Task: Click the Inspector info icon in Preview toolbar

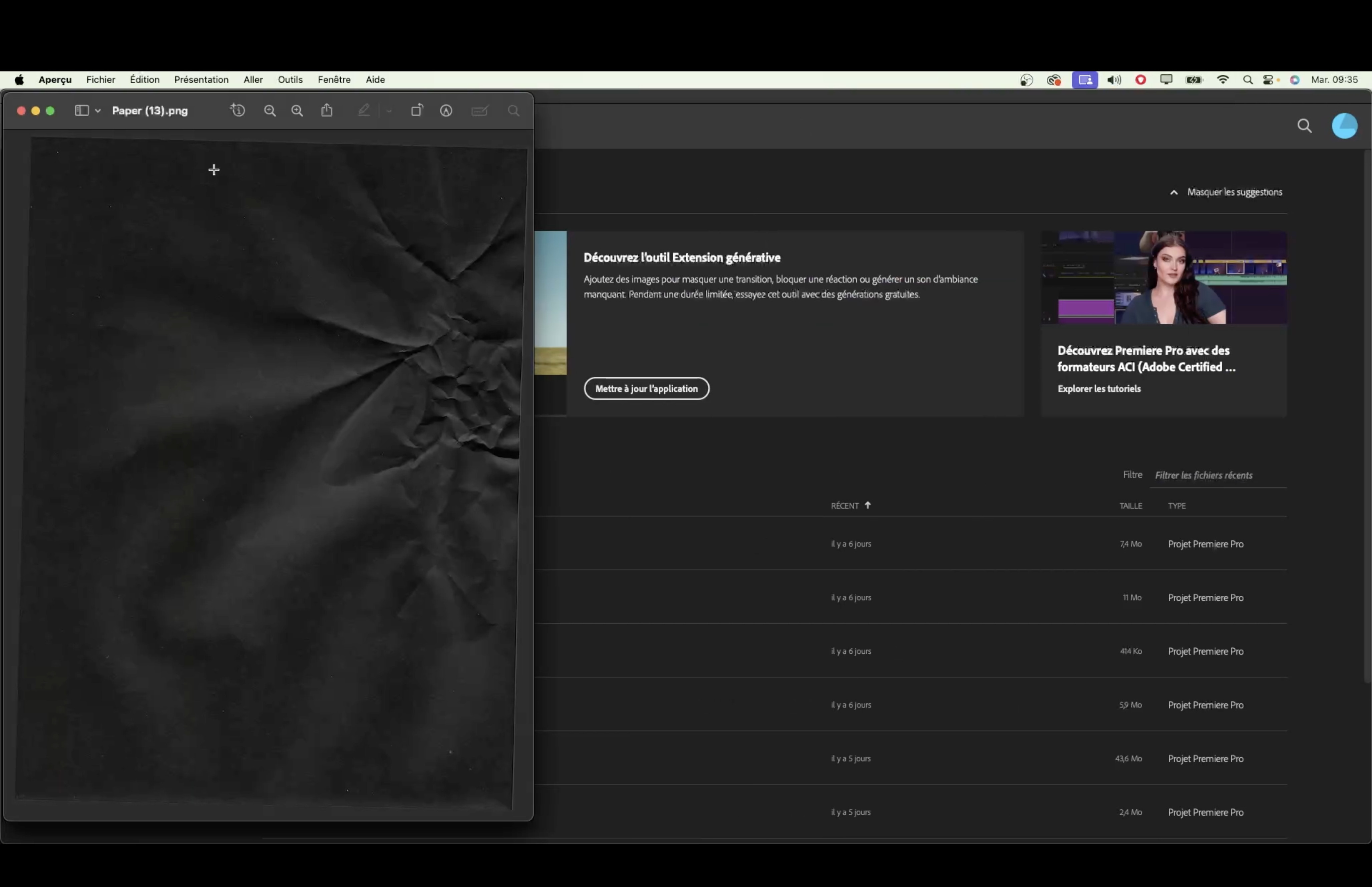Action: click(238, 110)
